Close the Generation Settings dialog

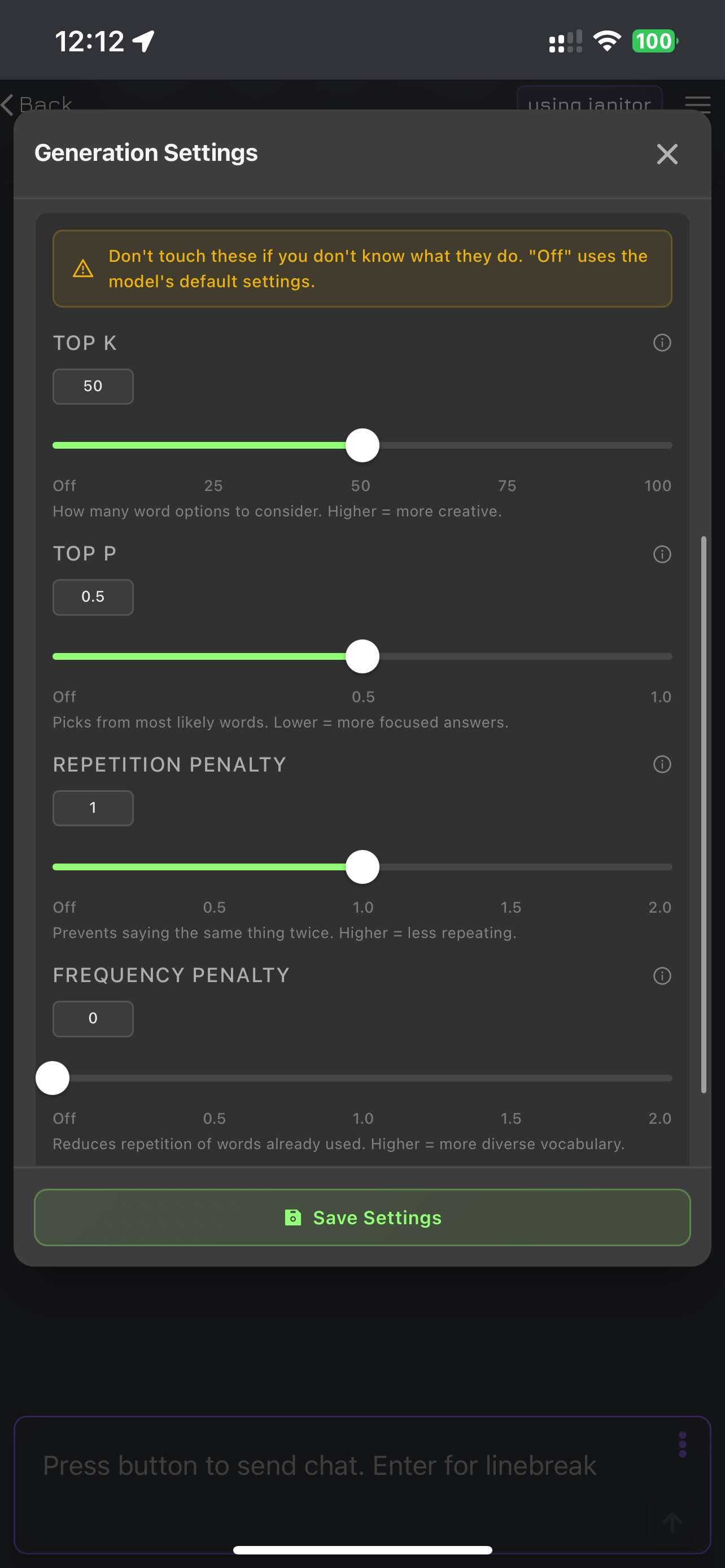(x=667, y=154)
